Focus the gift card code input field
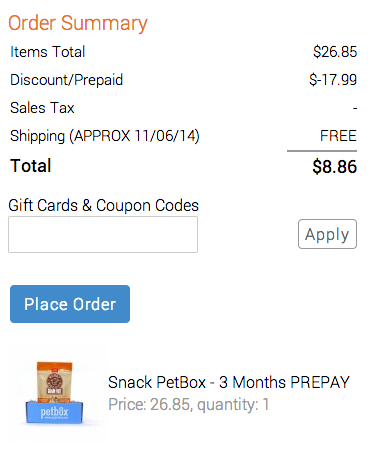 pos(103,234)
